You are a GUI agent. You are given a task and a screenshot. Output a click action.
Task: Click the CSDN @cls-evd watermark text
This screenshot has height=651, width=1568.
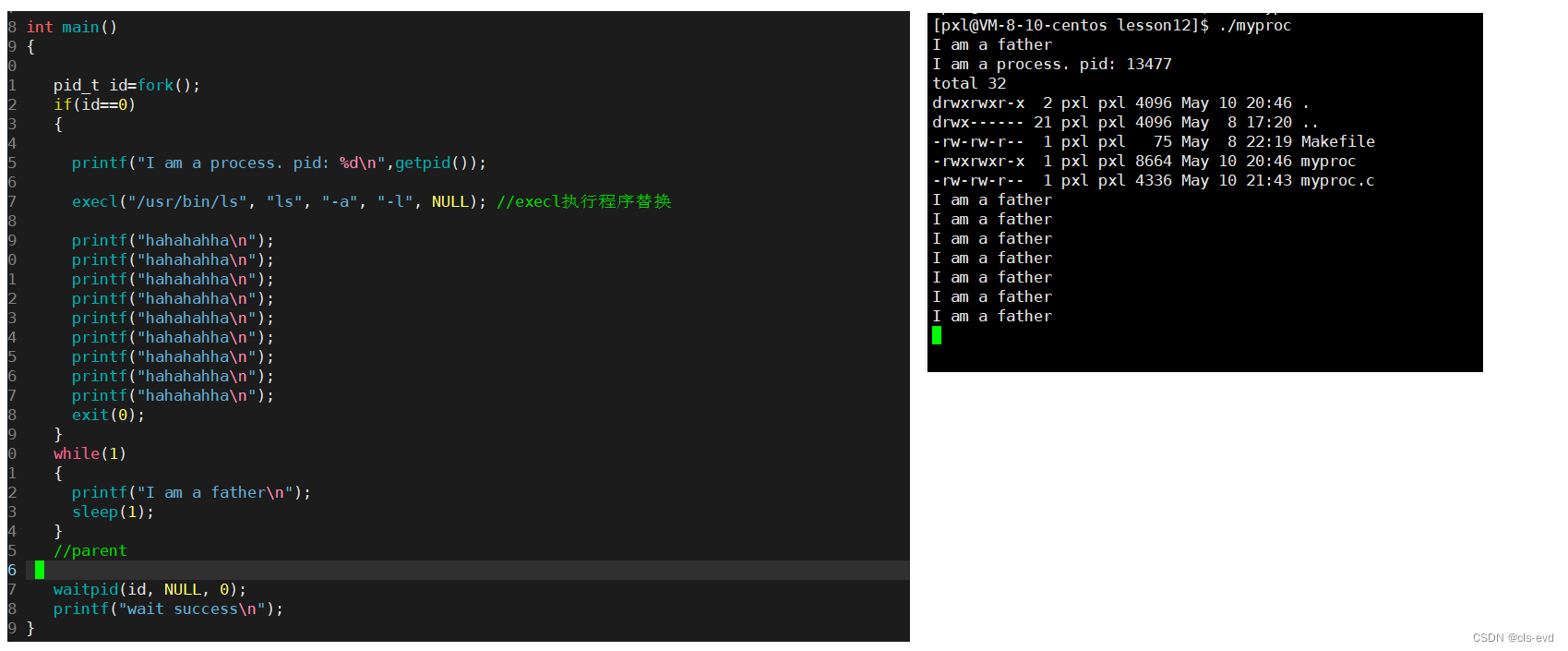coord(1513,638)
